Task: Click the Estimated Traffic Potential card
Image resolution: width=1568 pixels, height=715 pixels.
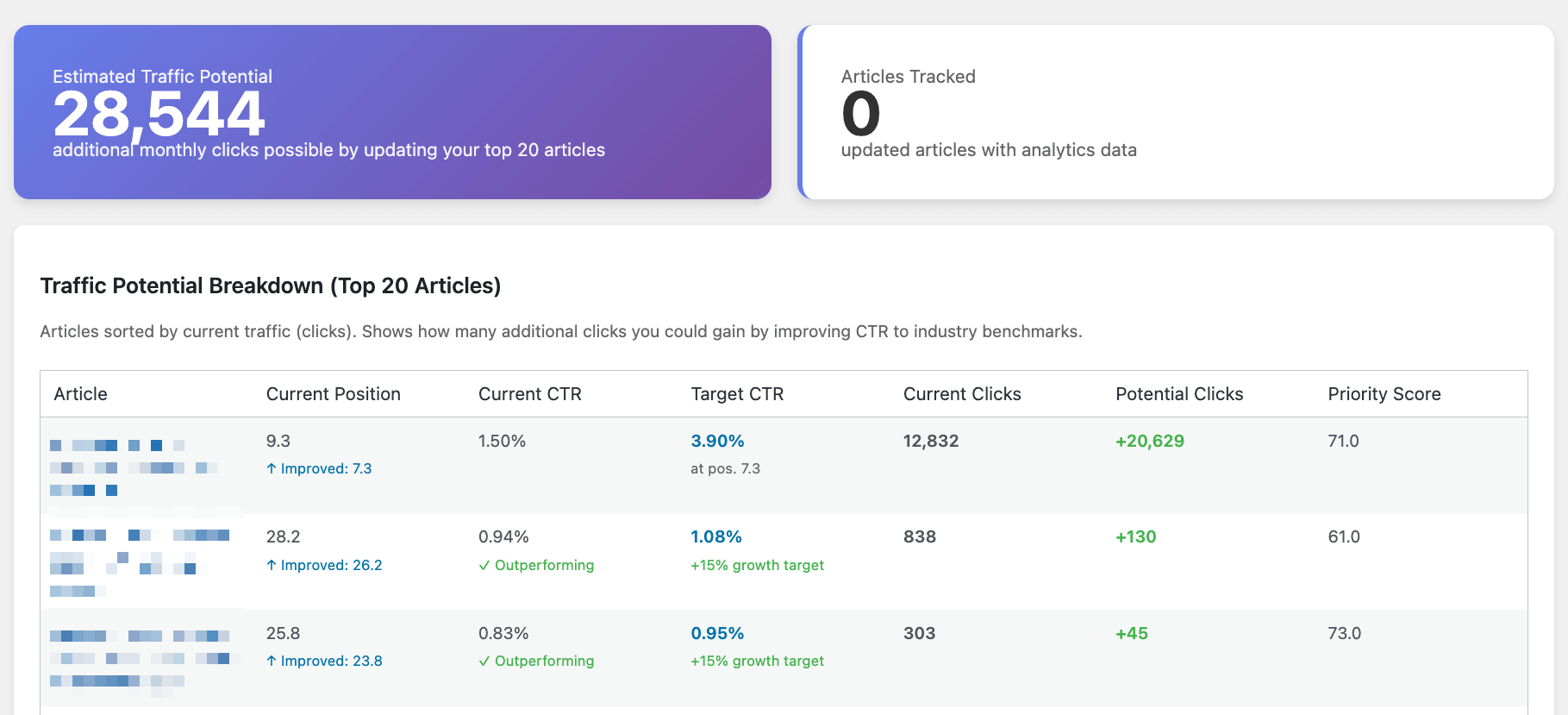Action: tap(393, 110)
